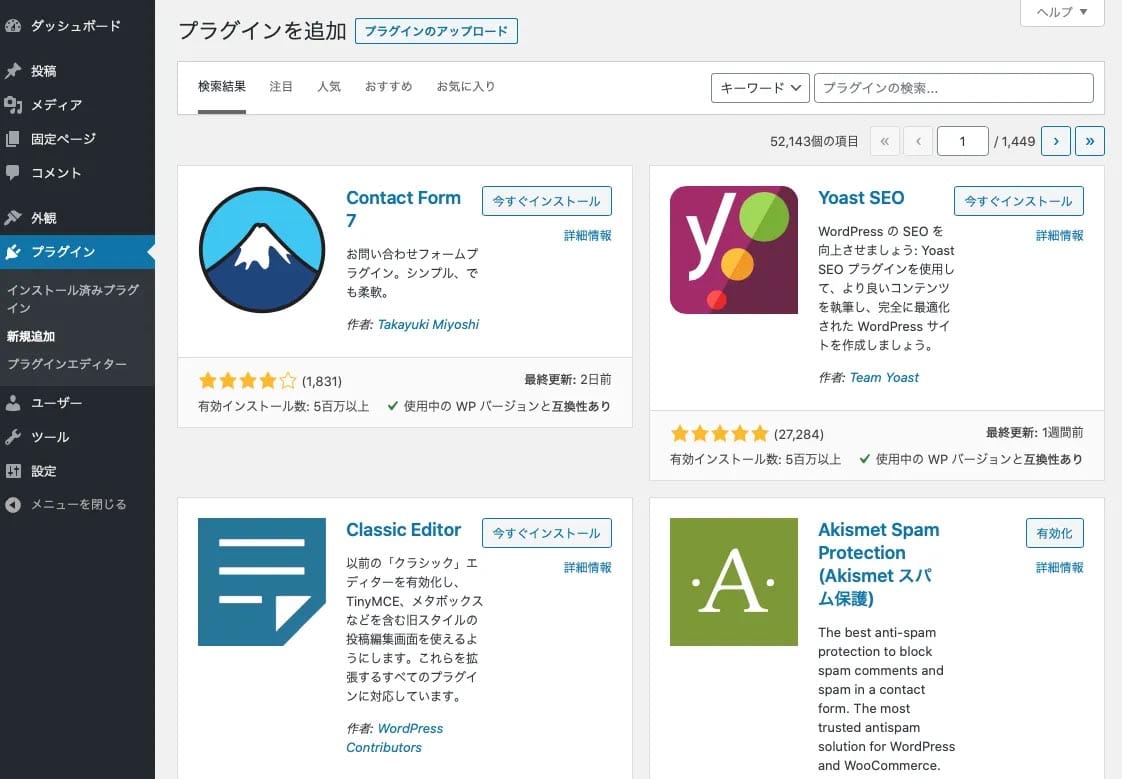Click the Yoast SEO plugin logo
1122x779 pixels.
coord(733,250)
